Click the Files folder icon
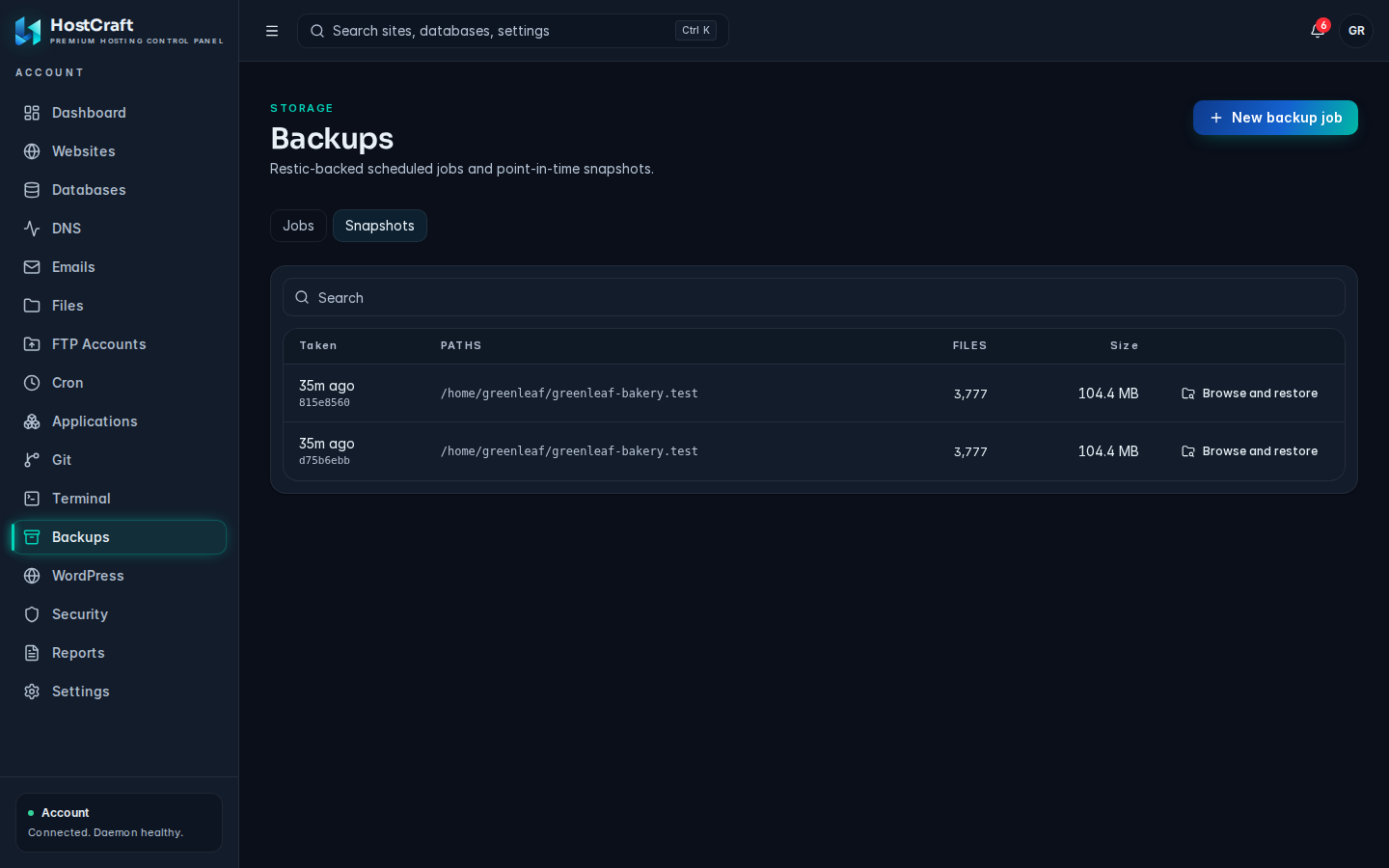Image resolution: width=1389 pixels, height=868 pixels. 32,306
